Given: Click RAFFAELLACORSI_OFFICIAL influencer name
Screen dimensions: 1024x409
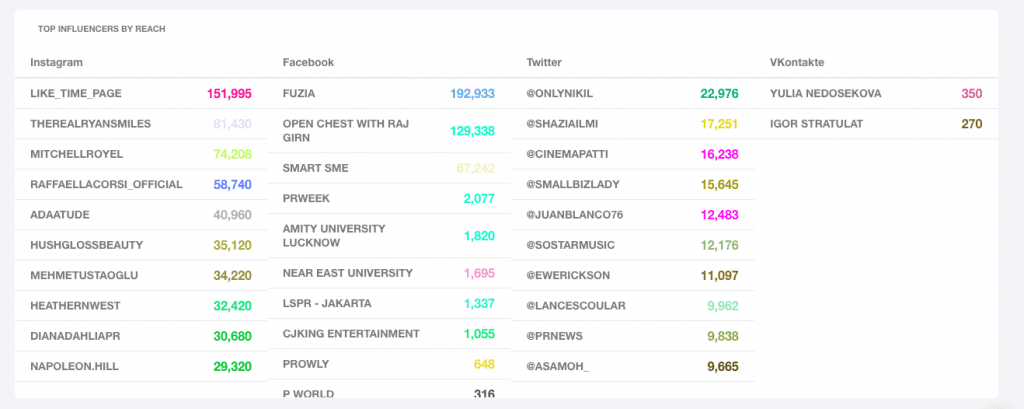Looking at the screenshot, I should (x=106, y=185).
